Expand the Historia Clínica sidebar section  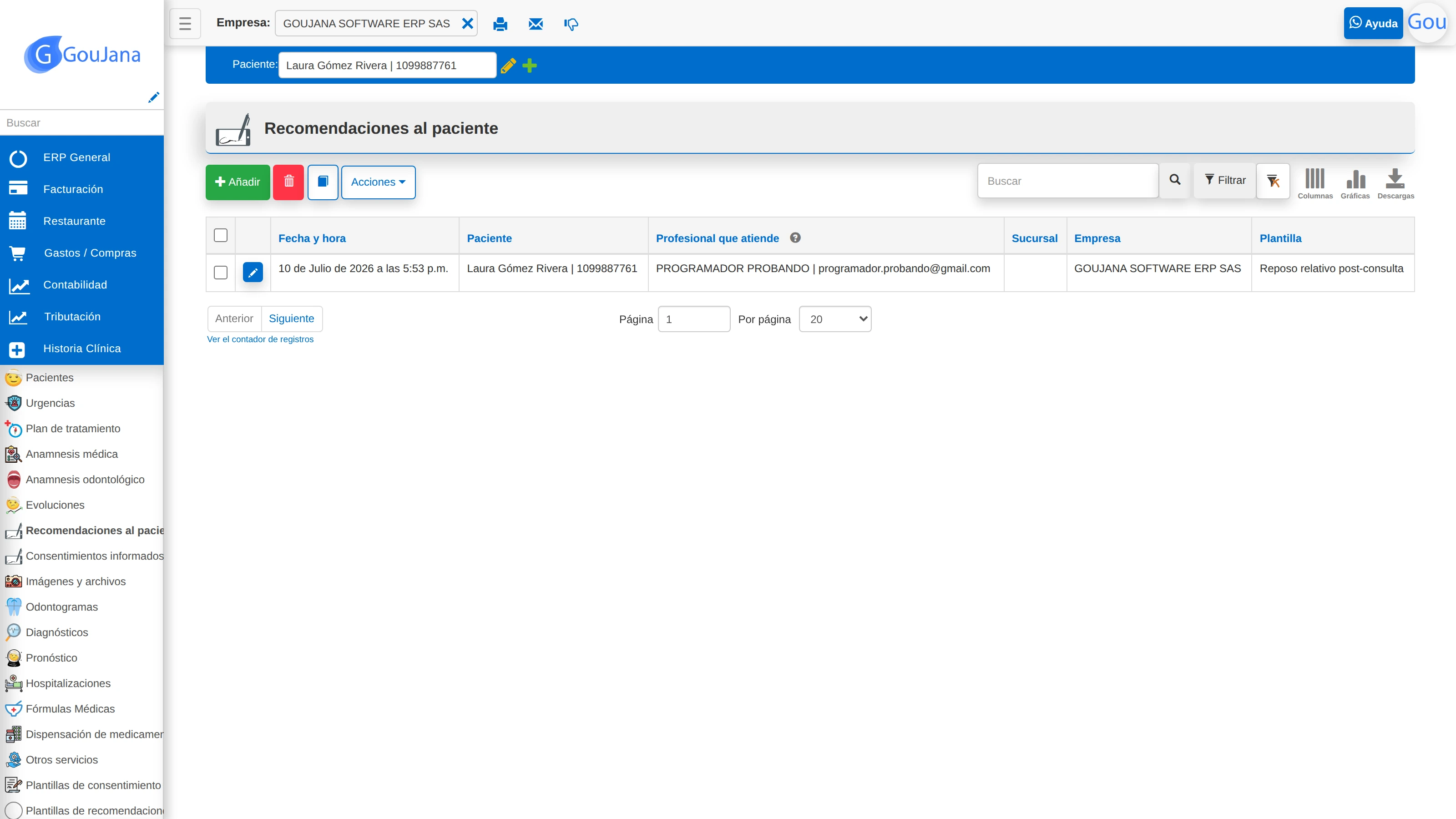click(x=82, y=349)
